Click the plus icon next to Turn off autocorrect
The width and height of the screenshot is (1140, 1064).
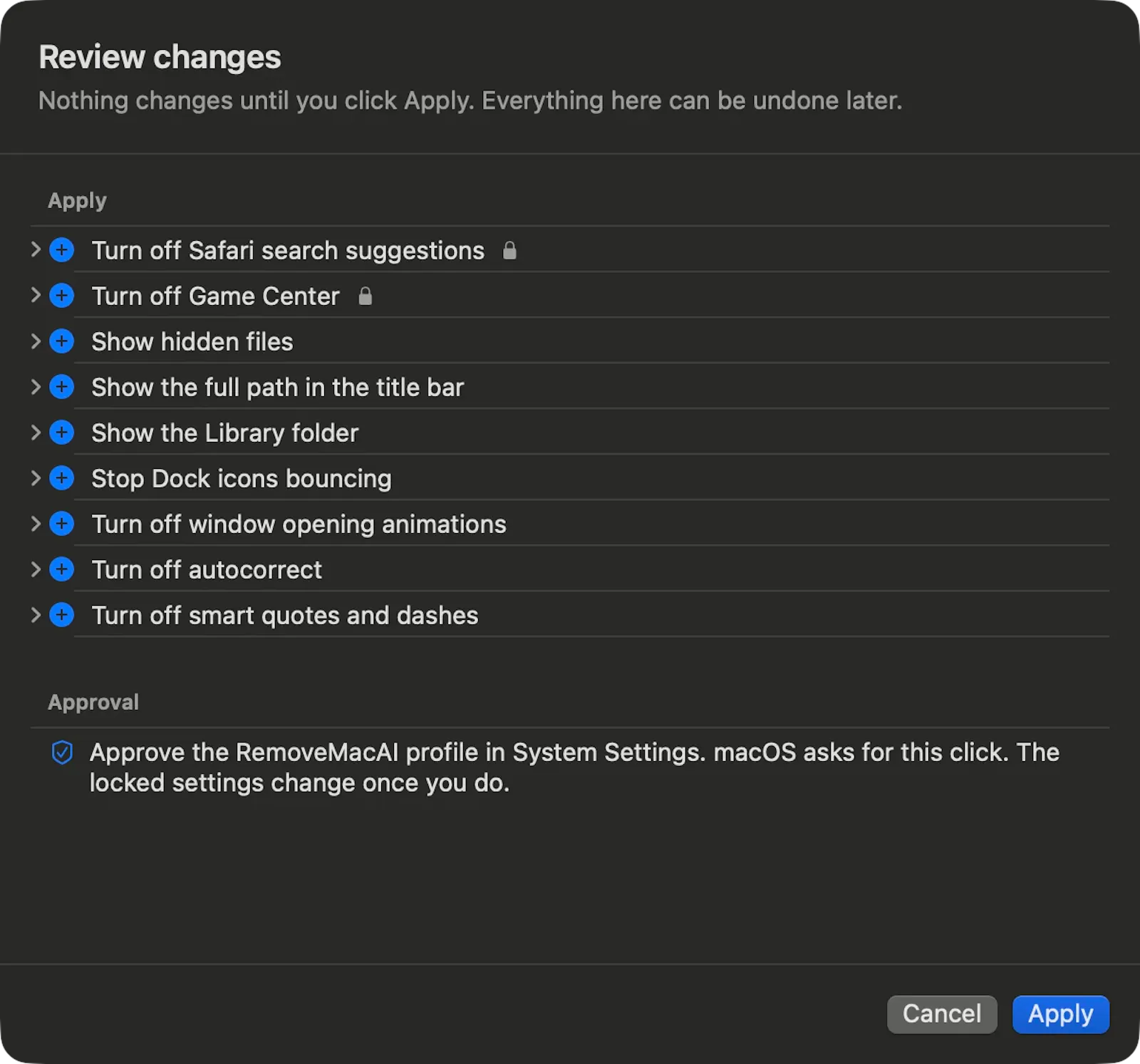[x=62, y=569]
